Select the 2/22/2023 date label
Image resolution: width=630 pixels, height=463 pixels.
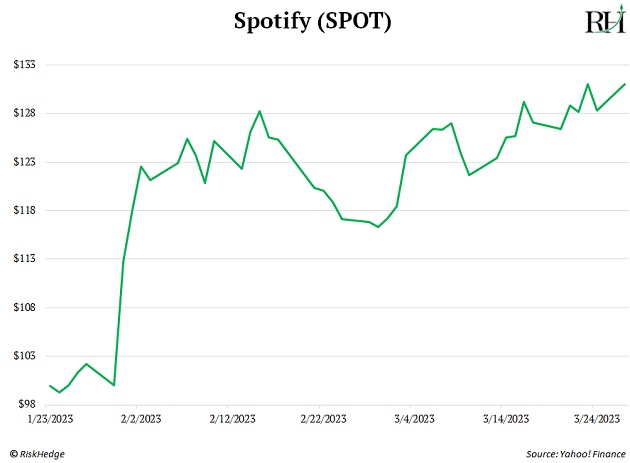pos(323,419)
